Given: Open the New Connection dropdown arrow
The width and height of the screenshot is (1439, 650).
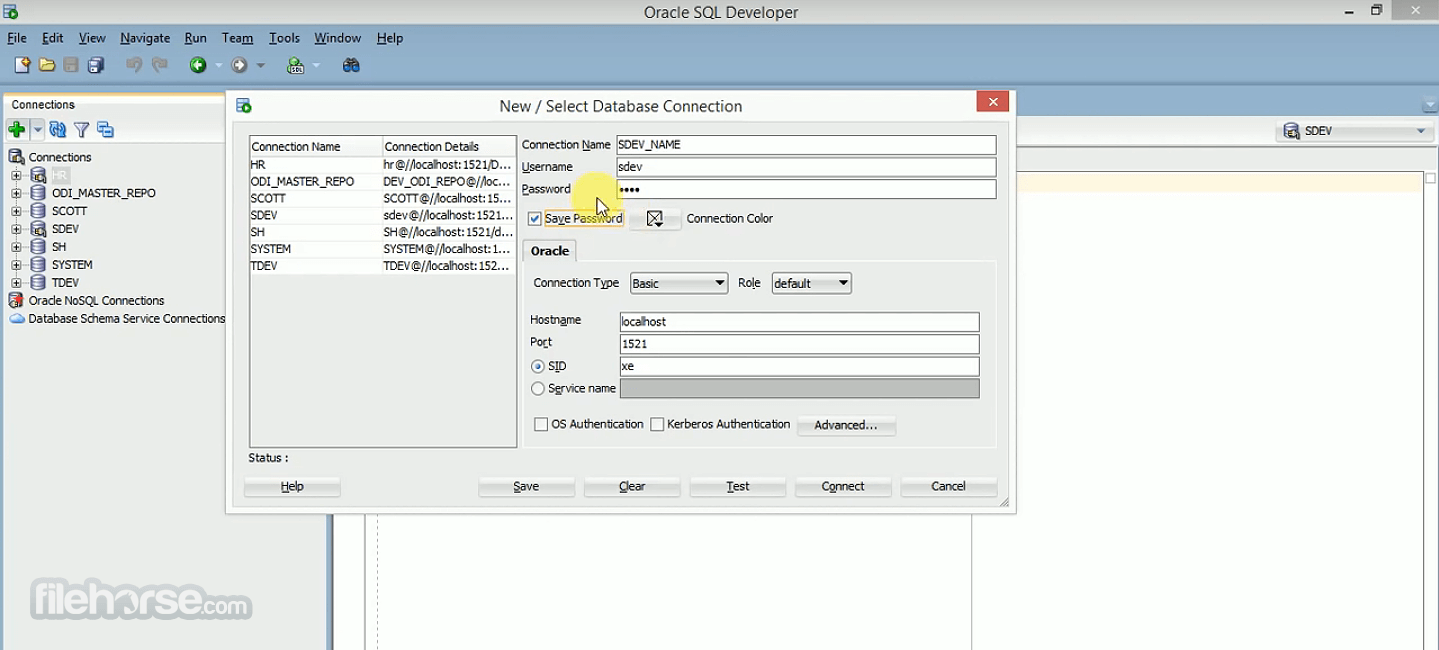Looking at the screenshot, I should (37, 129).
